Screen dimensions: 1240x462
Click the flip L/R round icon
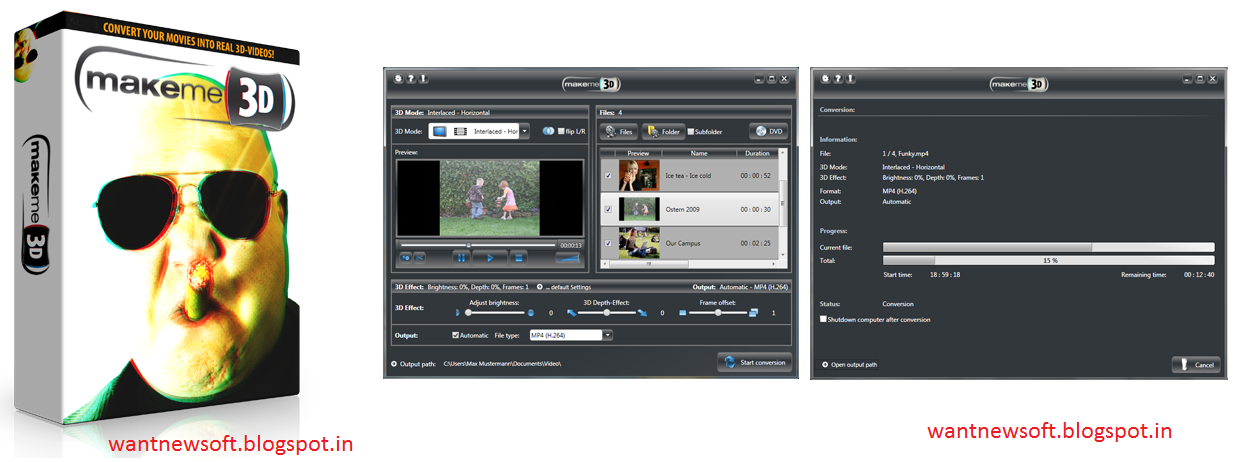[x=548, y=131]
